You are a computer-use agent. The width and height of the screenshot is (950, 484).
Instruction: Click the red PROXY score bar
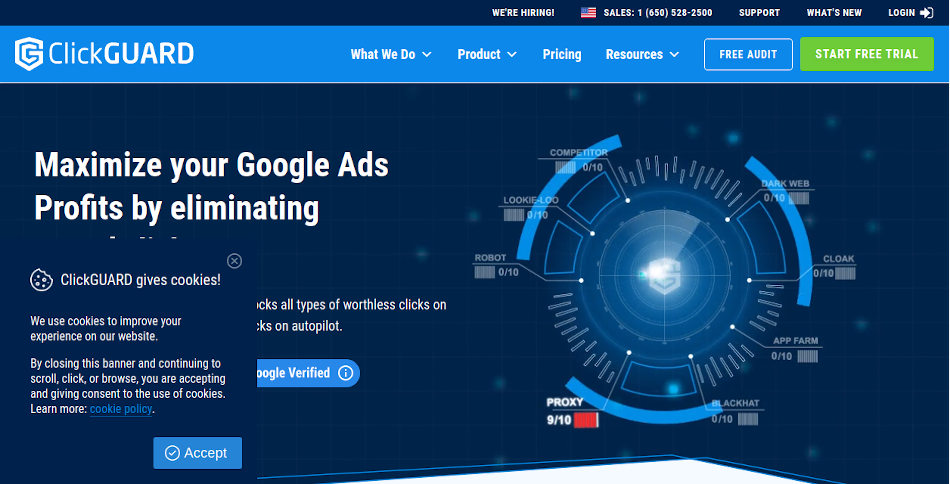[586, 420]
